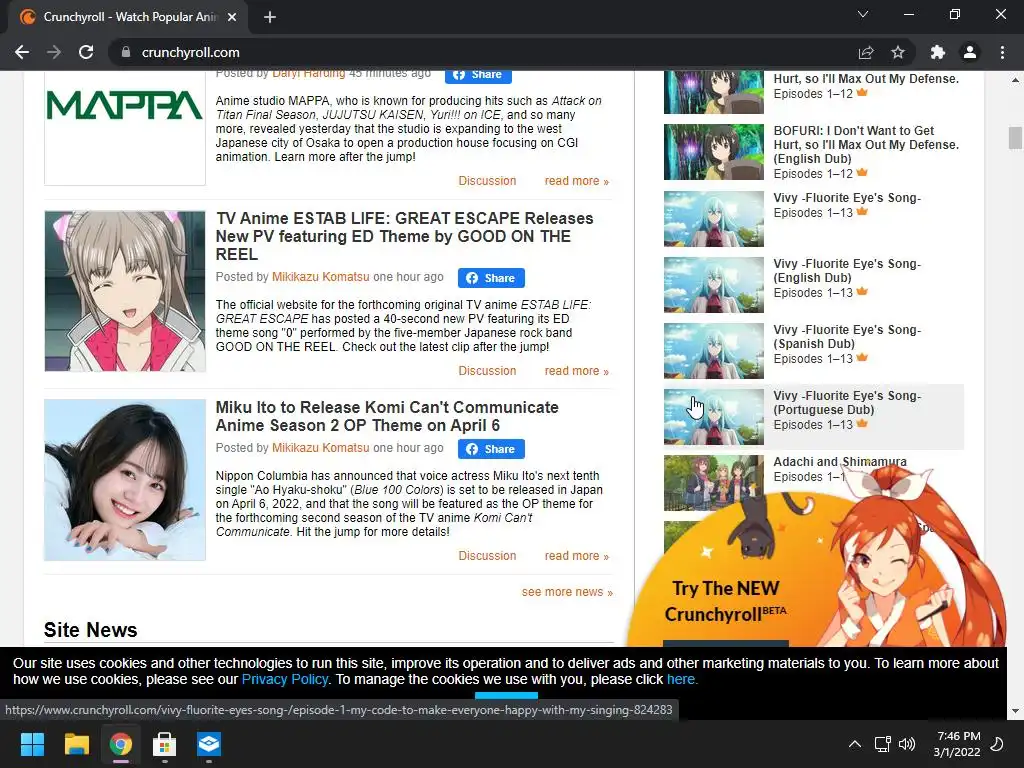This screenshot has height=768, width=1024.
Task: Open the network status tray icon
Action: pos(882,744)
